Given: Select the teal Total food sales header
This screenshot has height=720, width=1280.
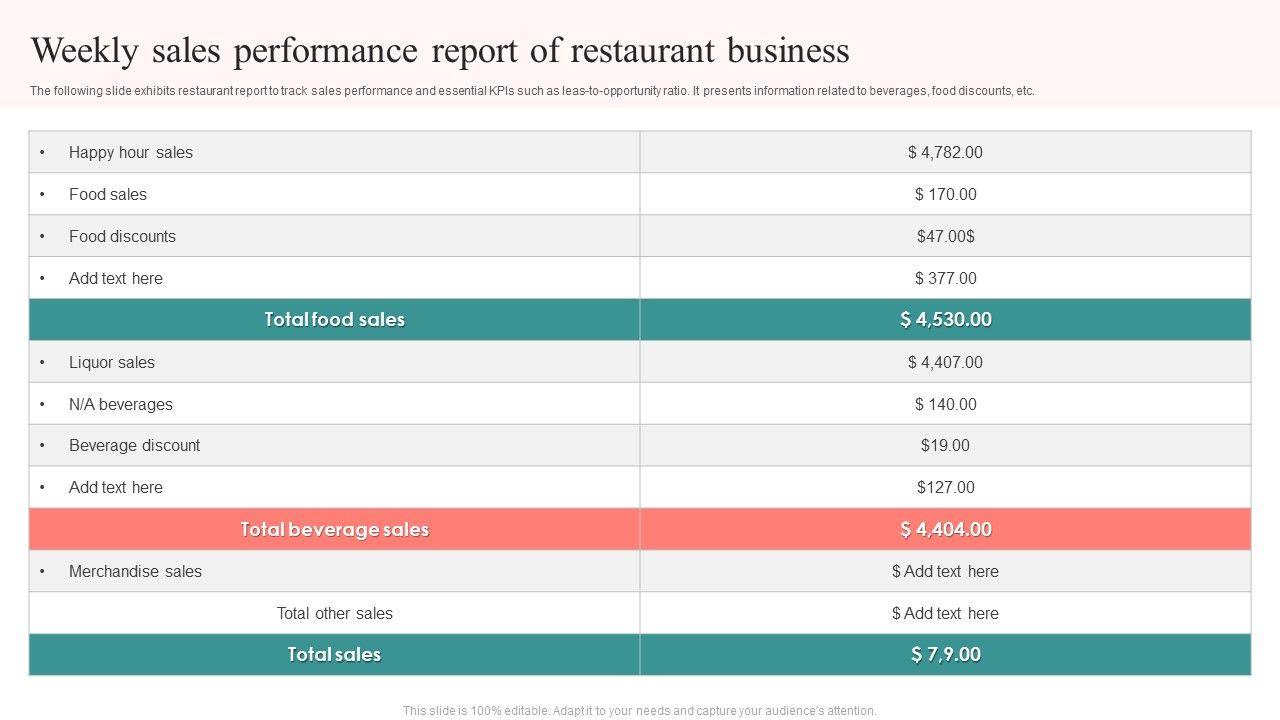Looking at the screenshot, I should (334, 320).
